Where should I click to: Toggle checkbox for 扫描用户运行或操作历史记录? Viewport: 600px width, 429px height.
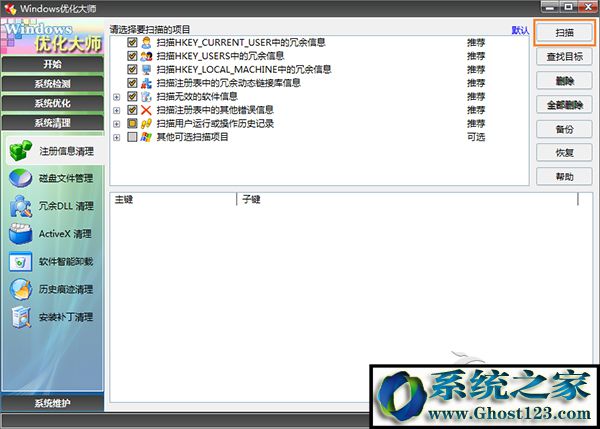tap(132, 123)
